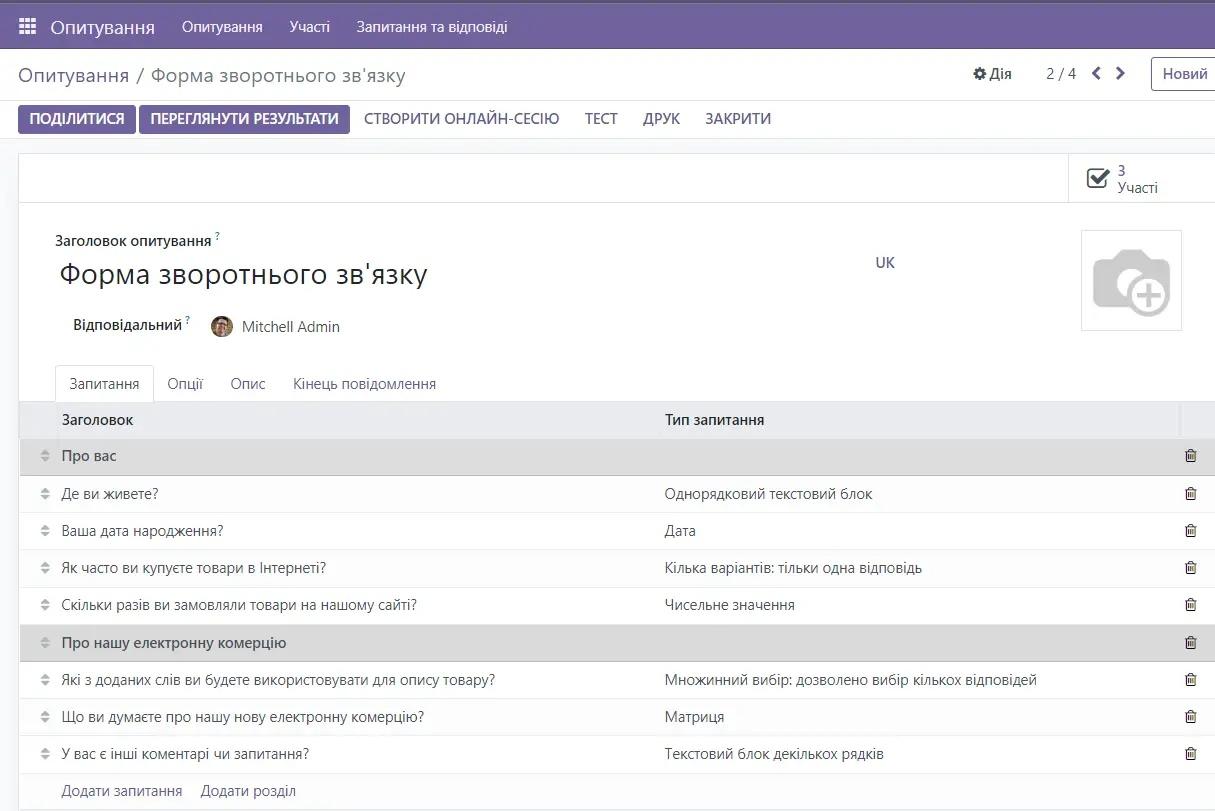Delete the 'Де ви живете?' question
The height and width of the screenshot is (811, 1215).
(x=1190, y=494)
